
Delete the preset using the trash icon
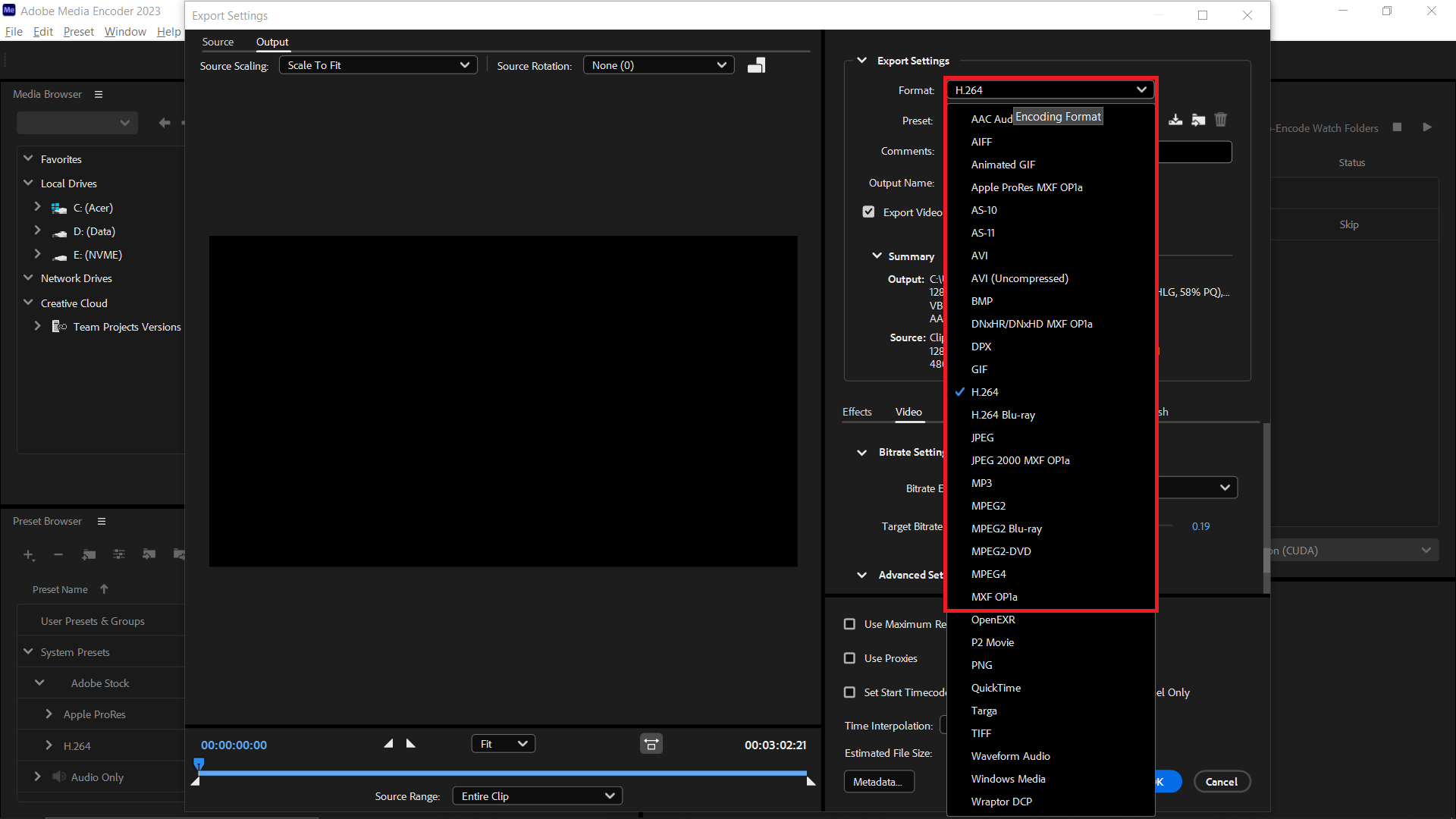pyautogui.click(x=1221, y=119)
